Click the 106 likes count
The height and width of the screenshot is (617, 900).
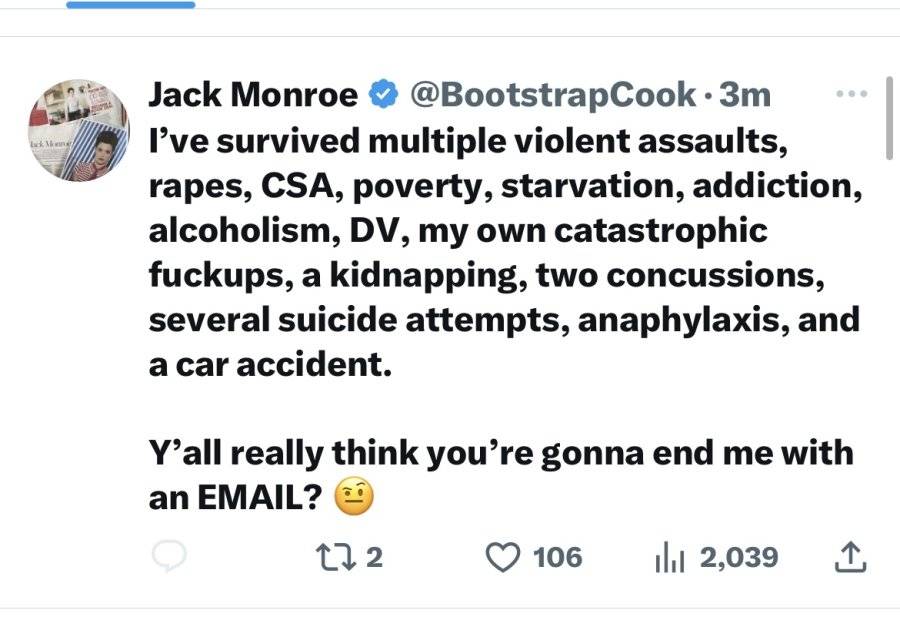[557, 557]
